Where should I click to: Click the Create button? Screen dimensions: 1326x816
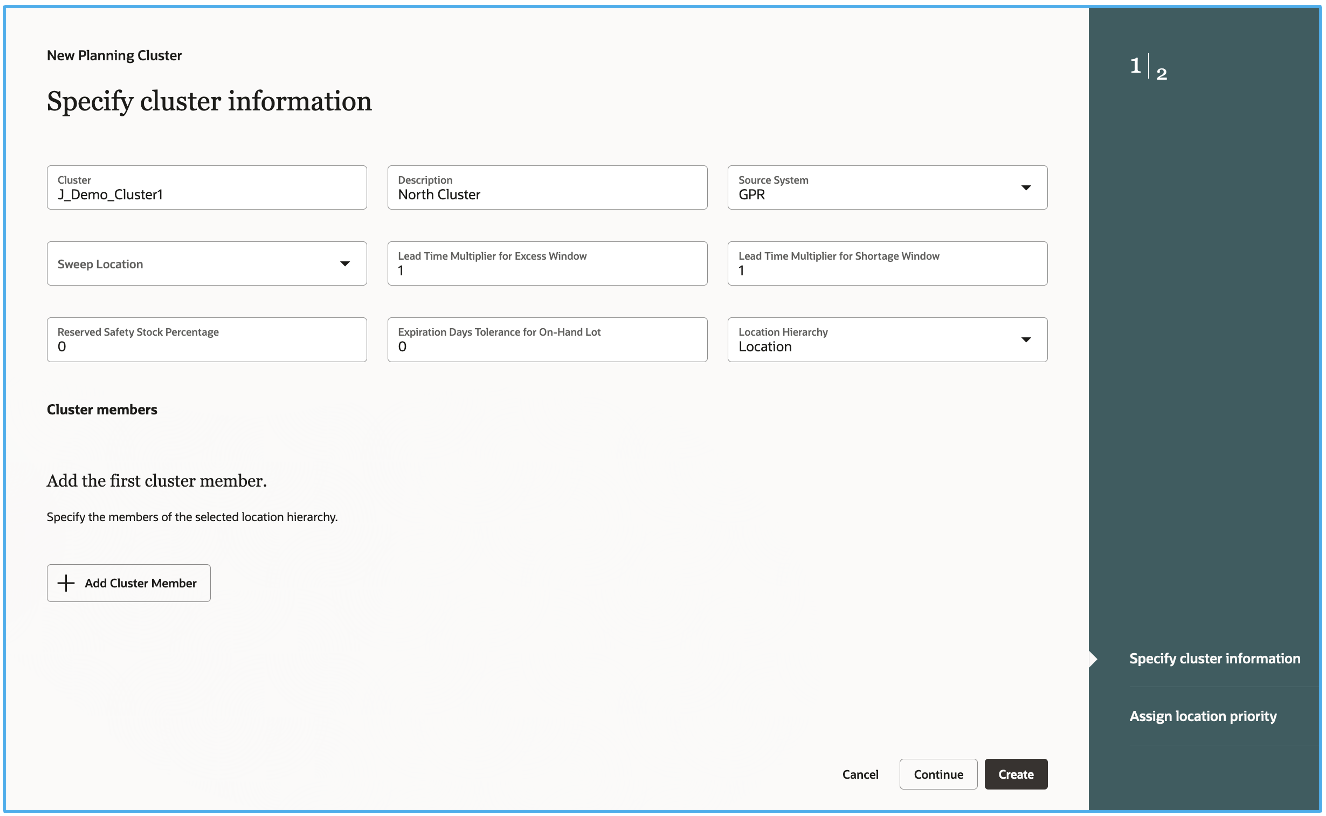1016,774
